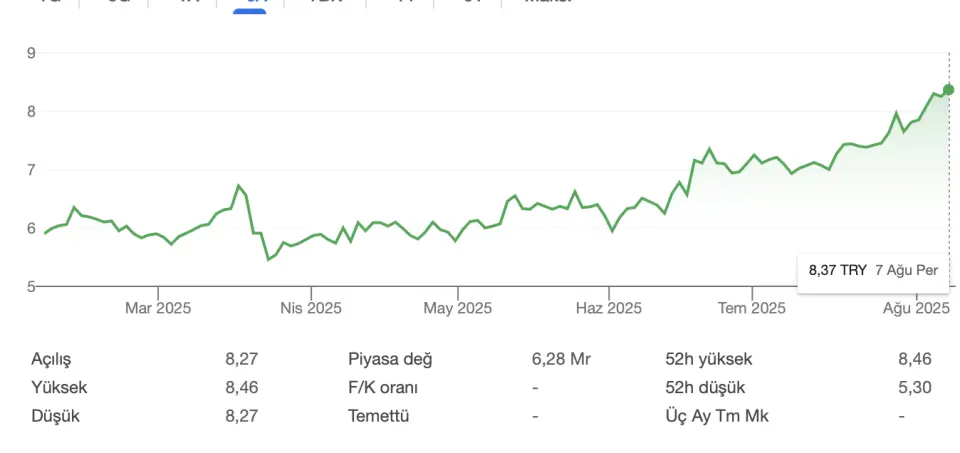The height and width of the screenshot is (453, 960).
Task: Click the Ağu 2025 axis label
Action: (916, 308)
